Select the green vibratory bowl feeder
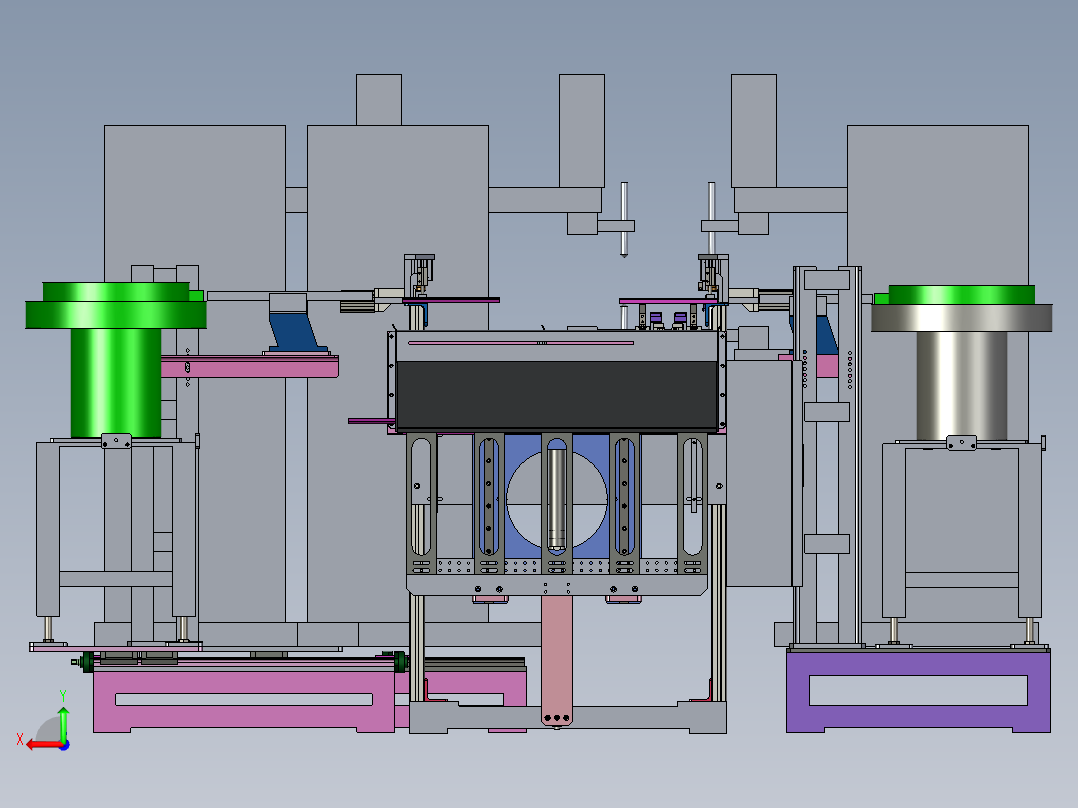Image resolution: width=1078 pixels, height=808 pixels. 116,359
